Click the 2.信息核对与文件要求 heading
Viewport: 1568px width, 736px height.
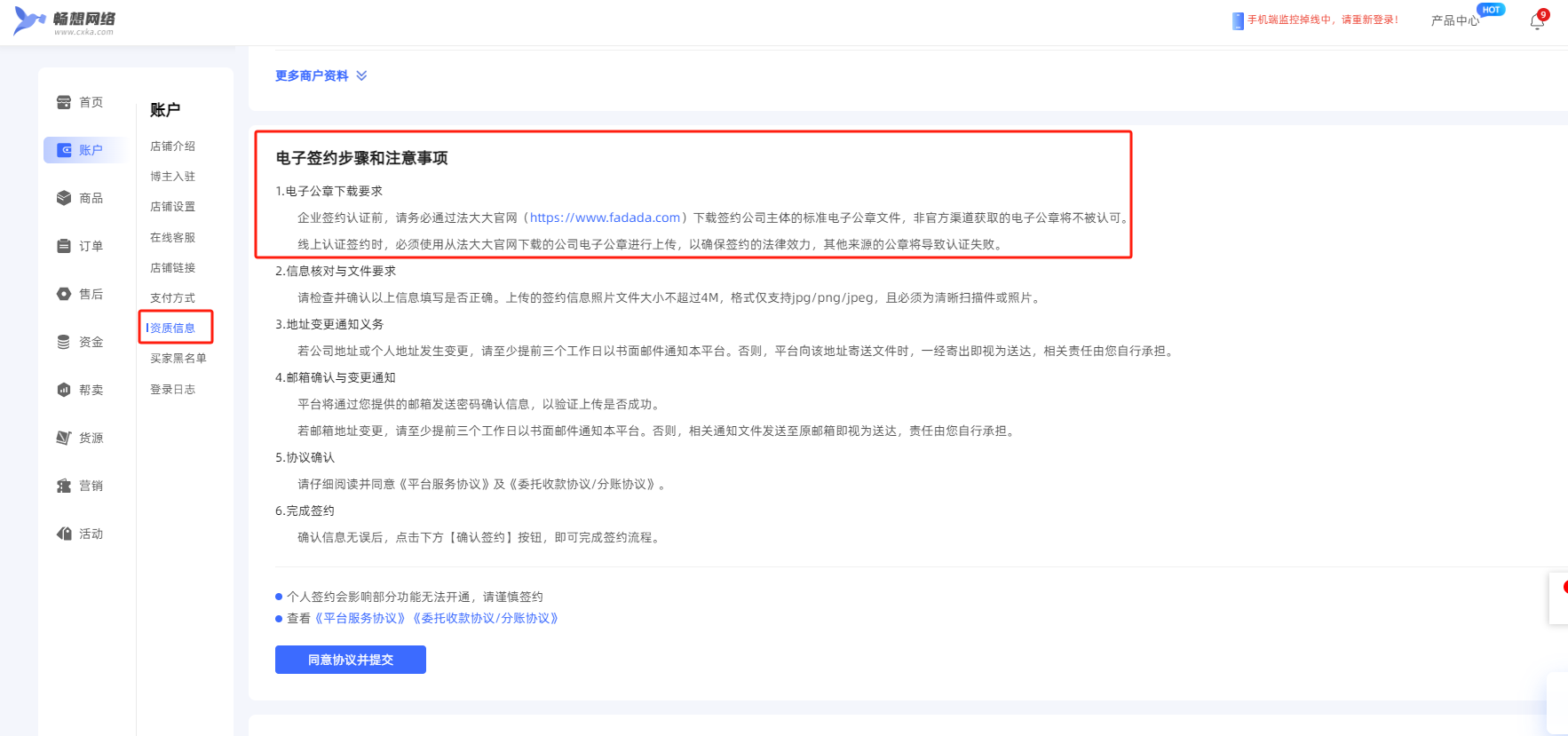pos(336,271)
